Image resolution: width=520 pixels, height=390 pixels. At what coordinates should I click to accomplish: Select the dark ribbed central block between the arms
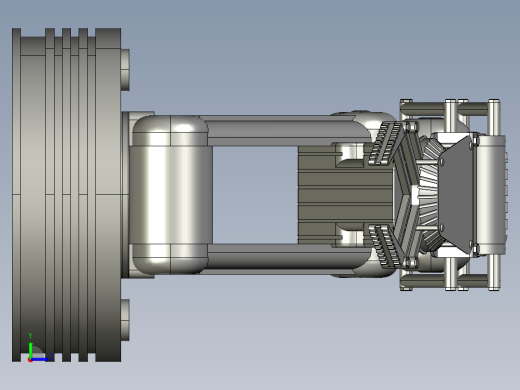(345, 195)
